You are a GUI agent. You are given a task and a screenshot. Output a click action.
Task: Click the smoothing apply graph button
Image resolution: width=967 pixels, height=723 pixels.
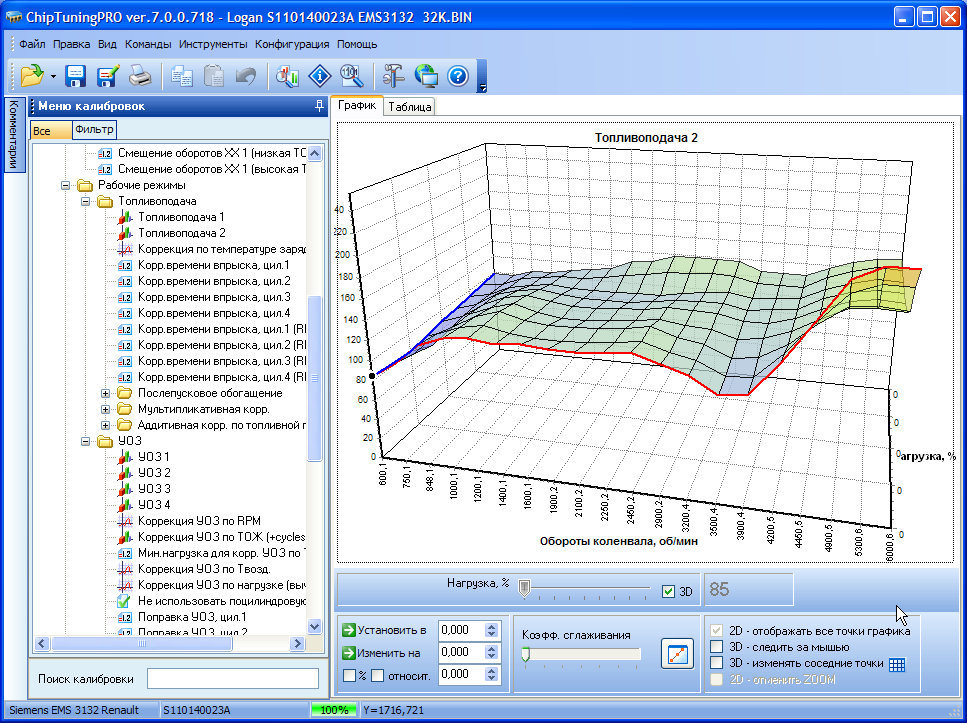[x=677, y=654]
